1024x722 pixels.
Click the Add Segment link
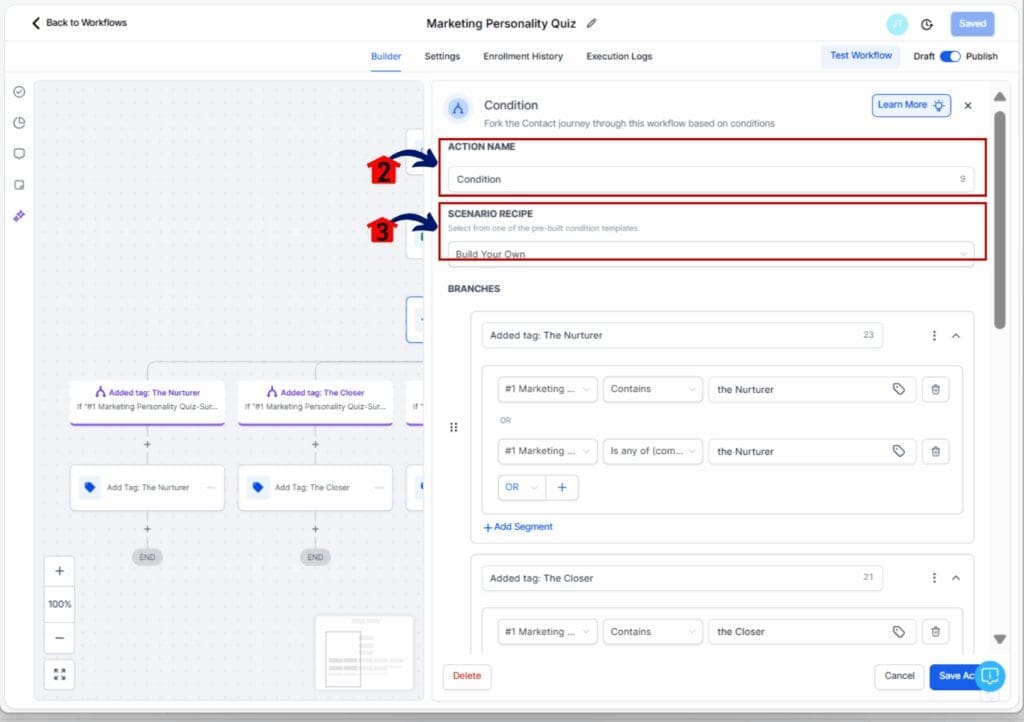[518, 527]
